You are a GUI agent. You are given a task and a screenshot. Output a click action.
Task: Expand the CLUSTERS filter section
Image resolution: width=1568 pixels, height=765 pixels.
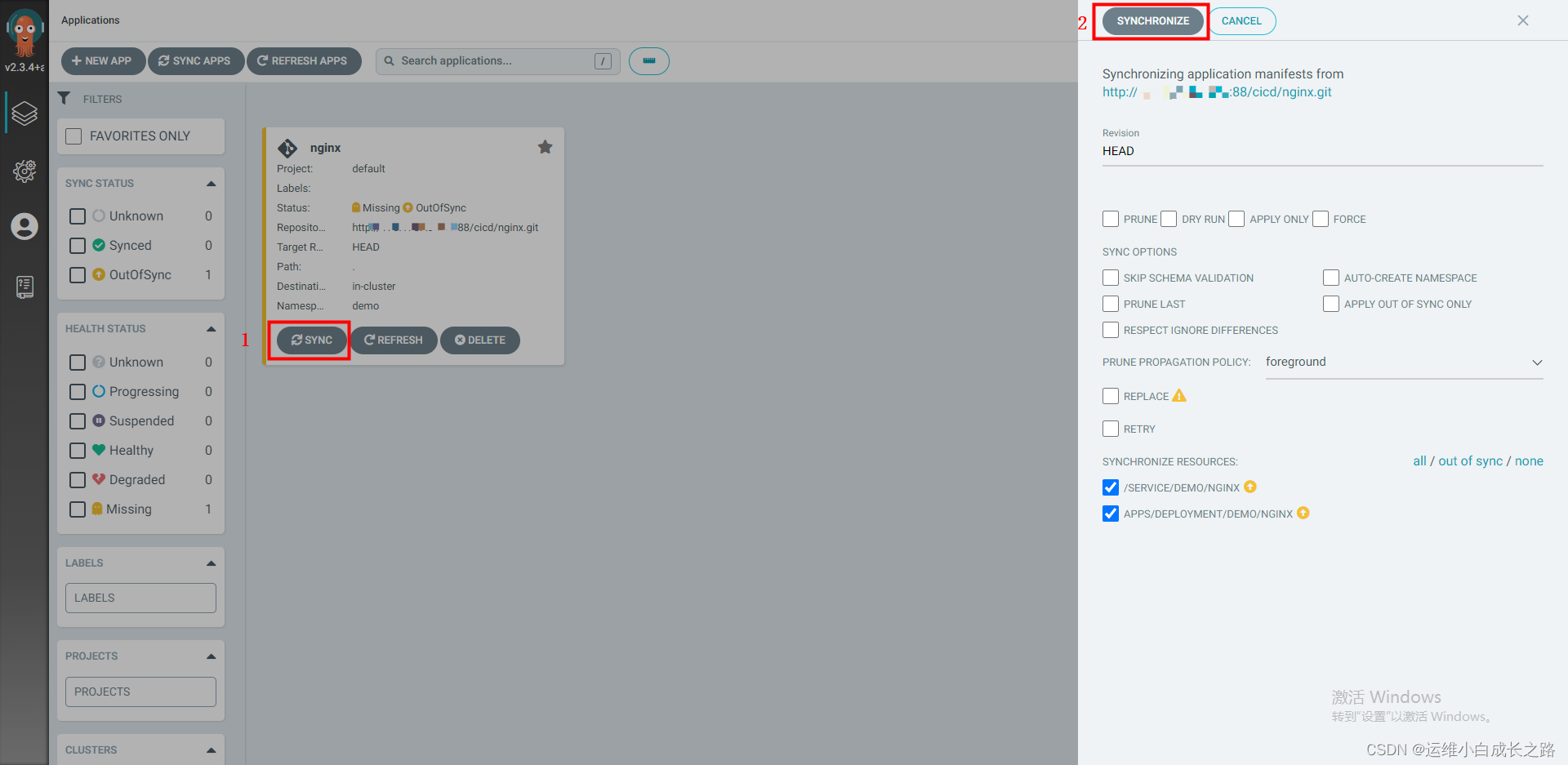(211, 749)
